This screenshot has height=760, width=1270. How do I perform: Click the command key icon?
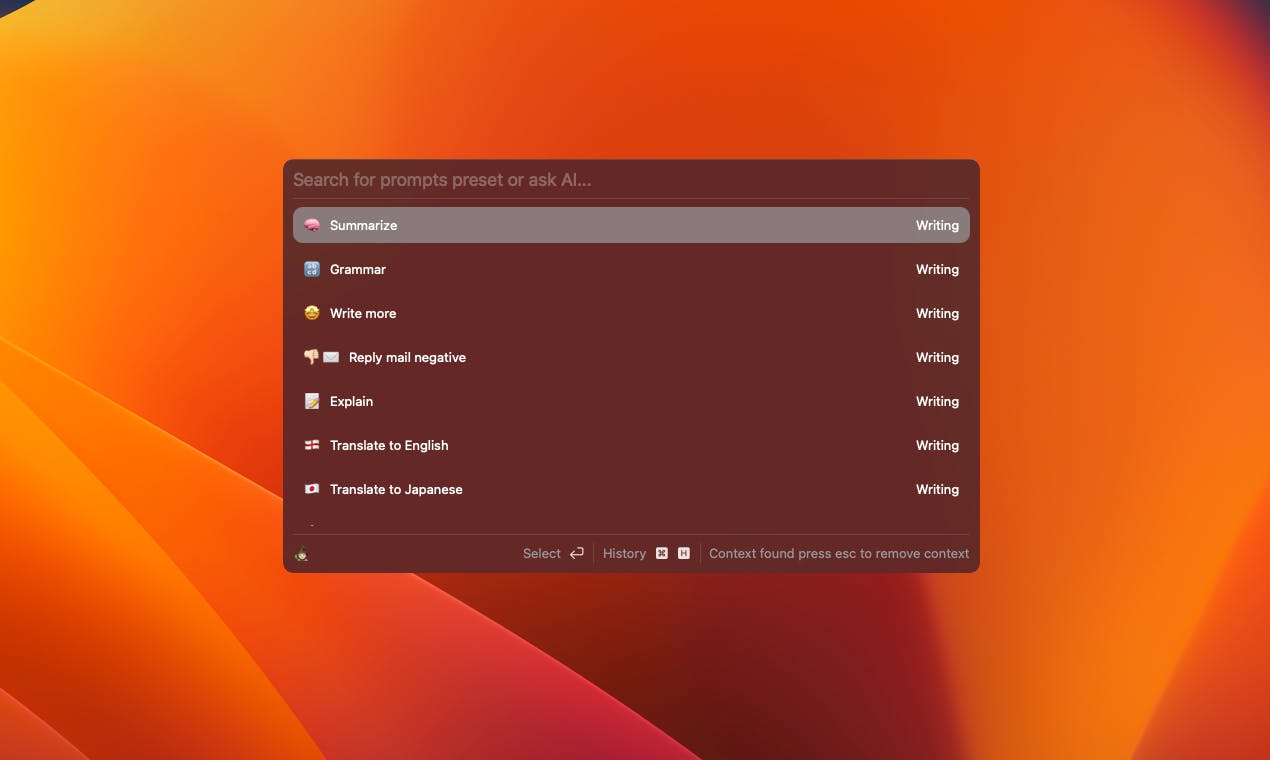[662, 553]
